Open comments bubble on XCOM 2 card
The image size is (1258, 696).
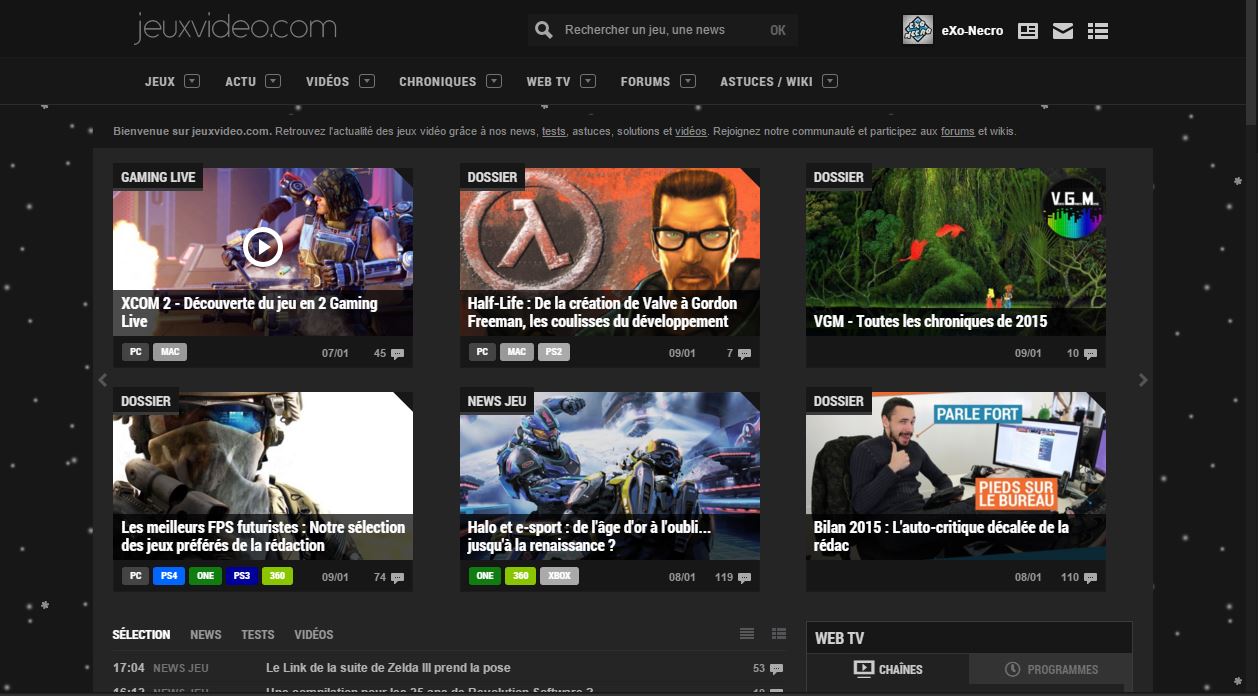pos(398,354)
